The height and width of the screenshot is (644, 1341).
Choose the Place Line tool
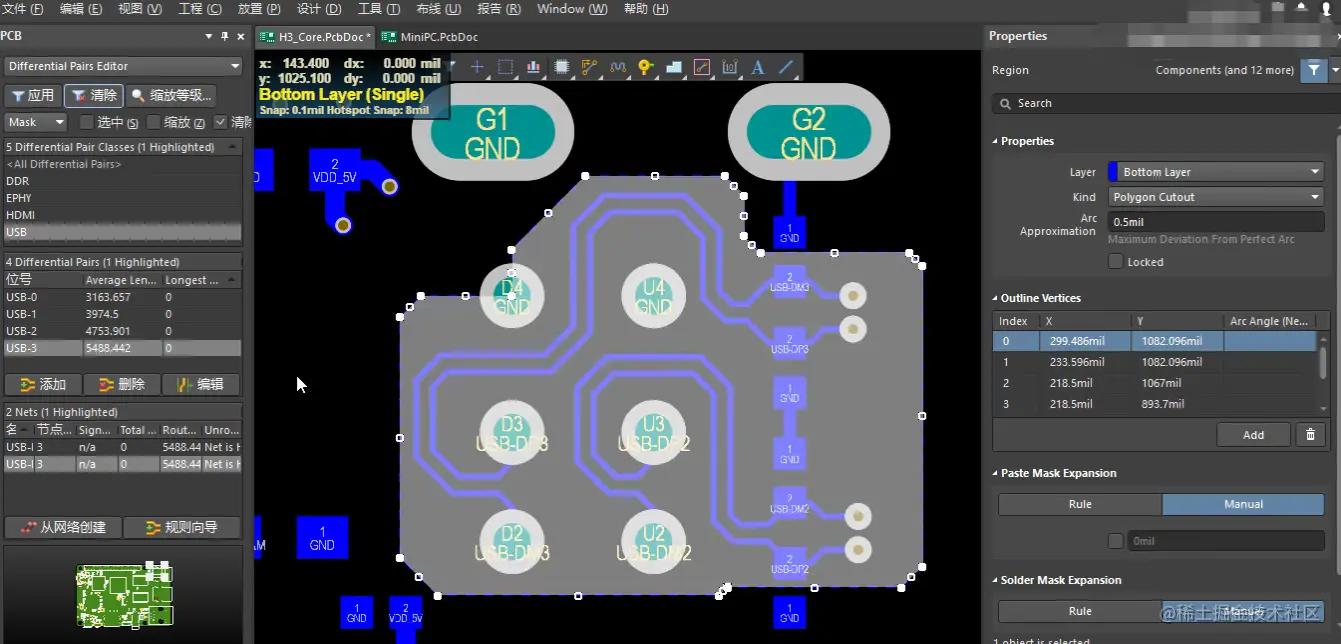coord(786,67)
